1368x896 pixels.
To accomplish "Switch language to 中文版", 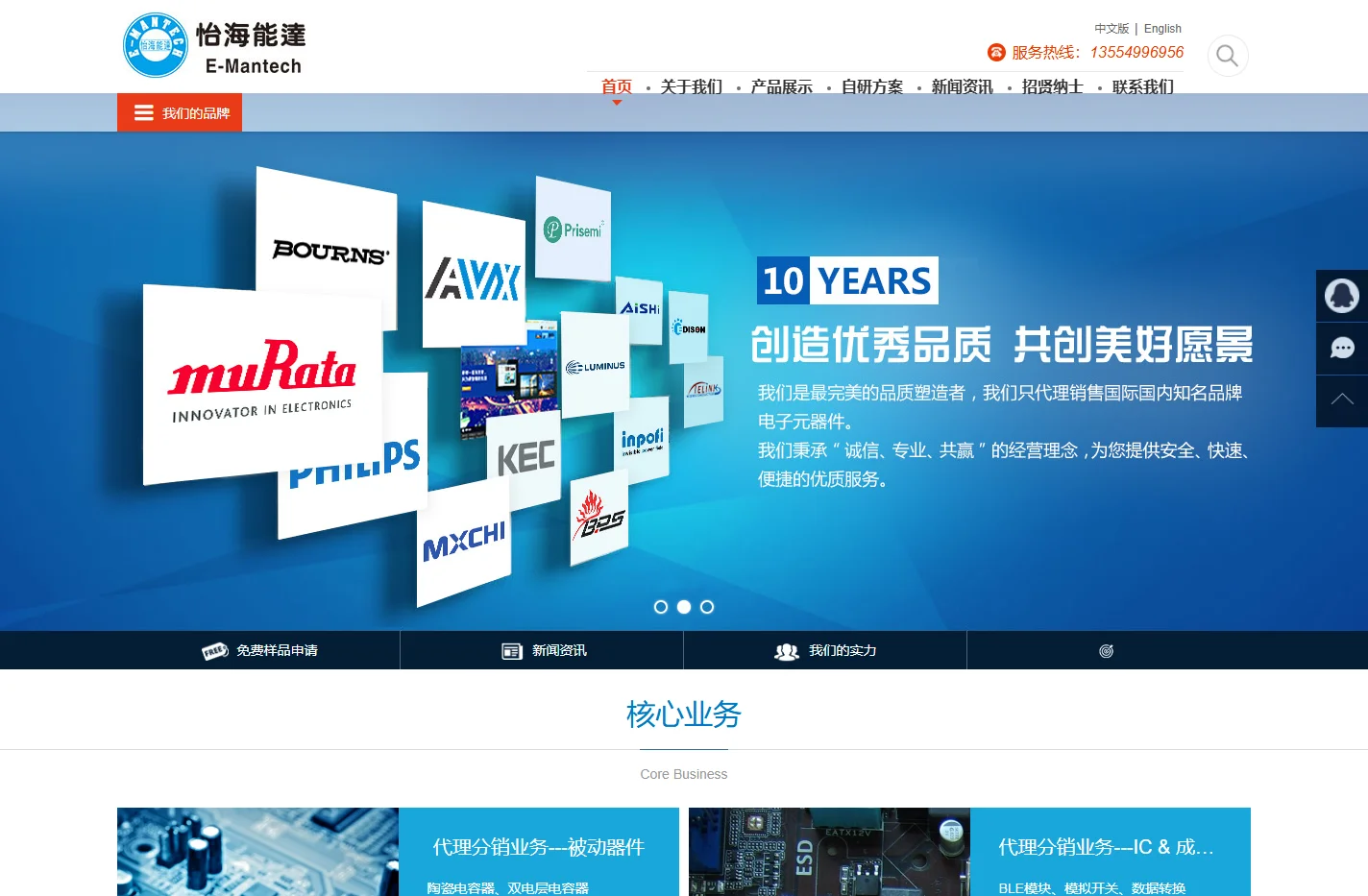I will click(x=1111, y=29).
